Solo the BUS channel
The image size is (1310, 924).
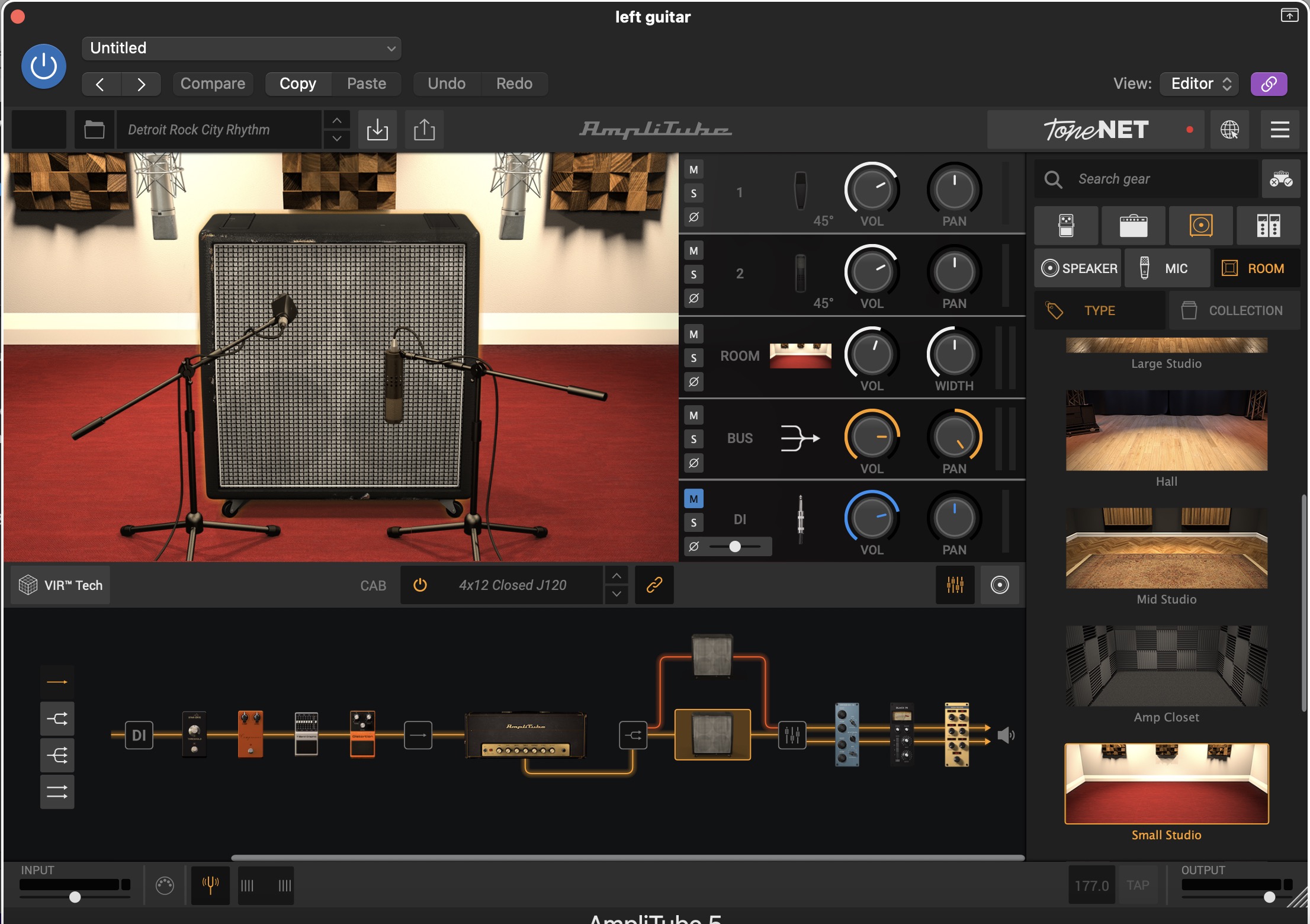coord(693,439)
